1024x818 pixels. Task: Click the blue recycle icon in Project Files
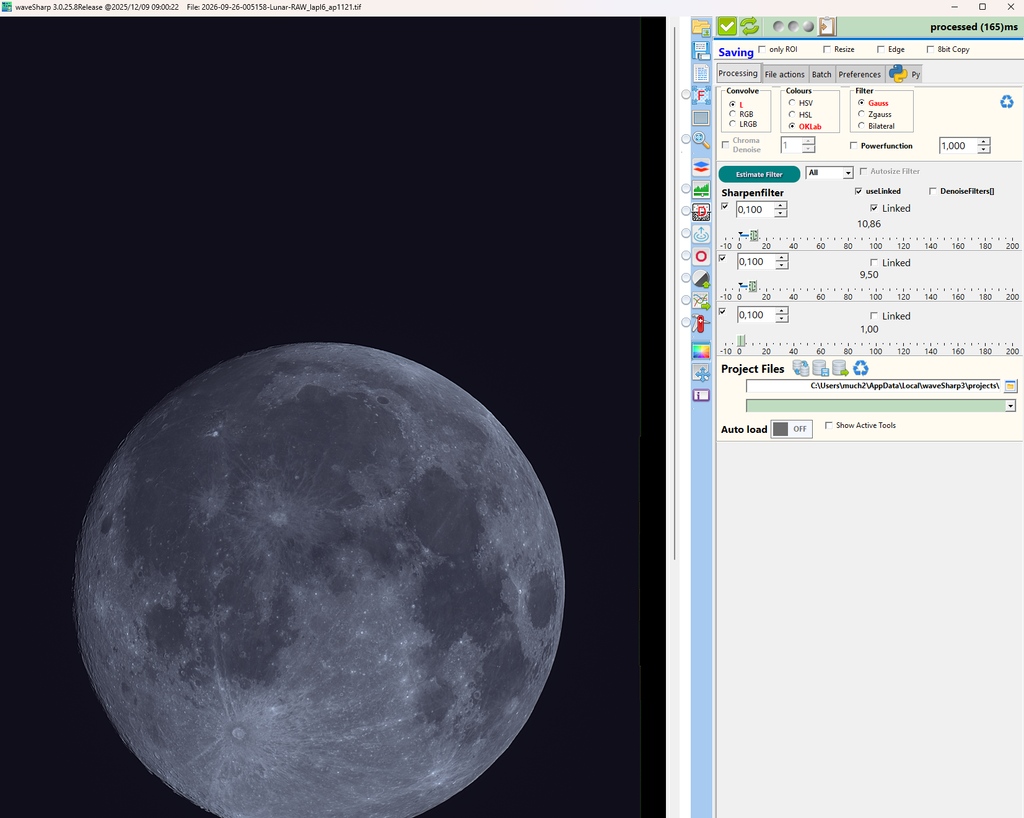861,368
